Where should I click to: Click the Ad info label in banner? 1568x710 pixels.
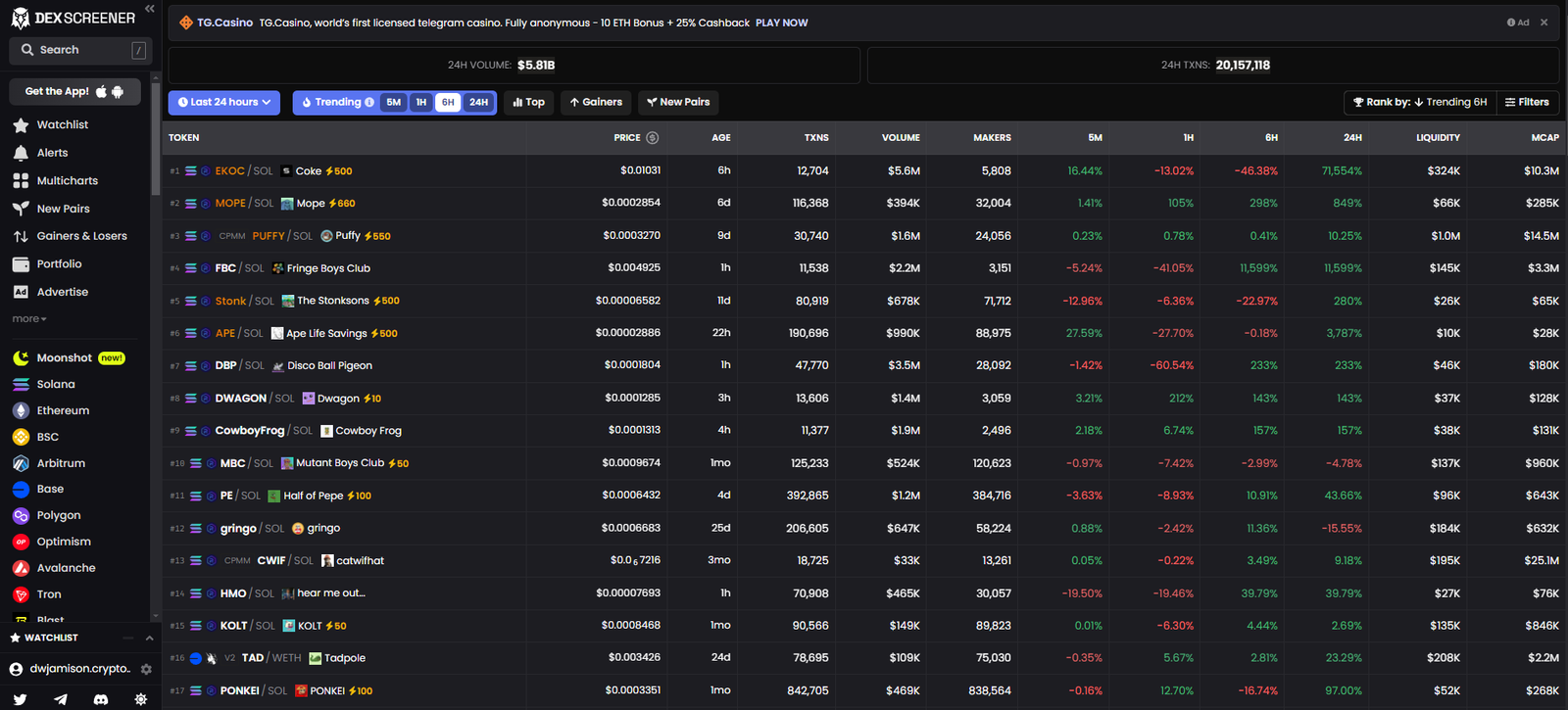coord(1518,23)
